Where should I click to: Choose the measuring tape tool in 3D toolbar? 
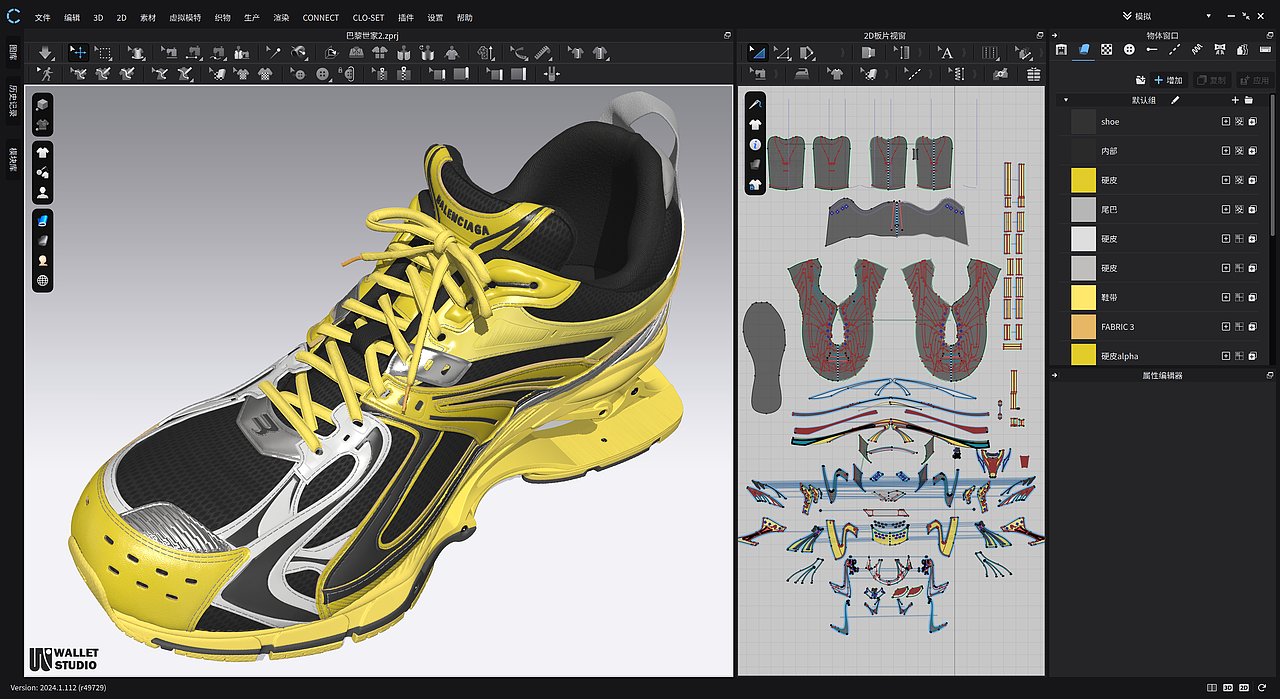[542, 52]
